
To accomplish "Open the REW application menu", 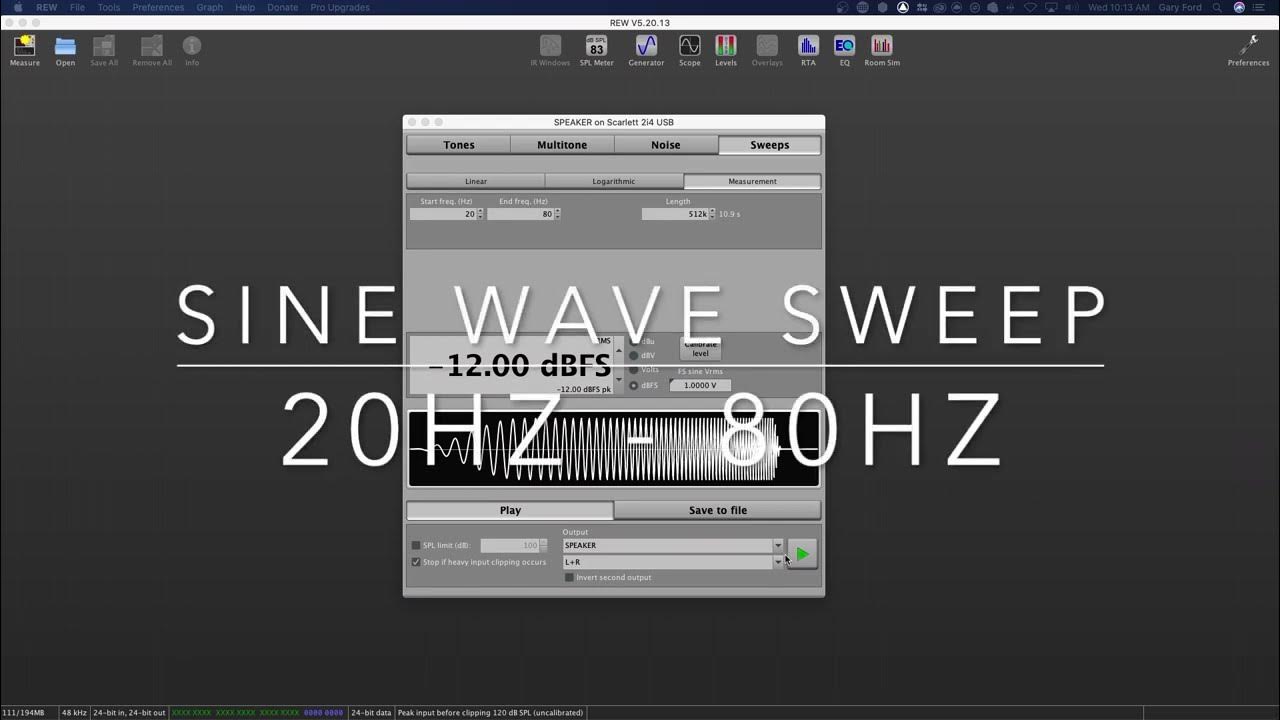I will pyautogui.click(x=47, y=7).
